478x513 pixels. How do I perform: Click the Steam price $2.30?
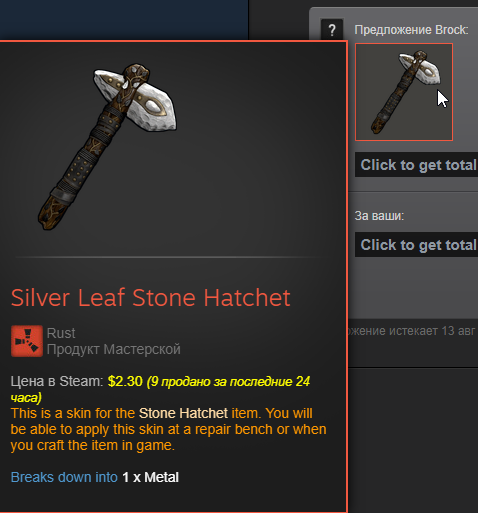pos(125,381)
